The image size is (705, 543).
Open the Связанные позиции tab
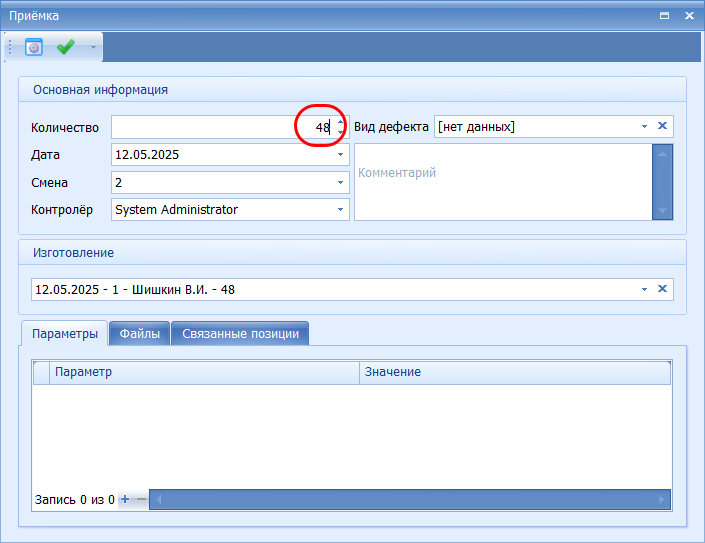click(x=241, y=334)
